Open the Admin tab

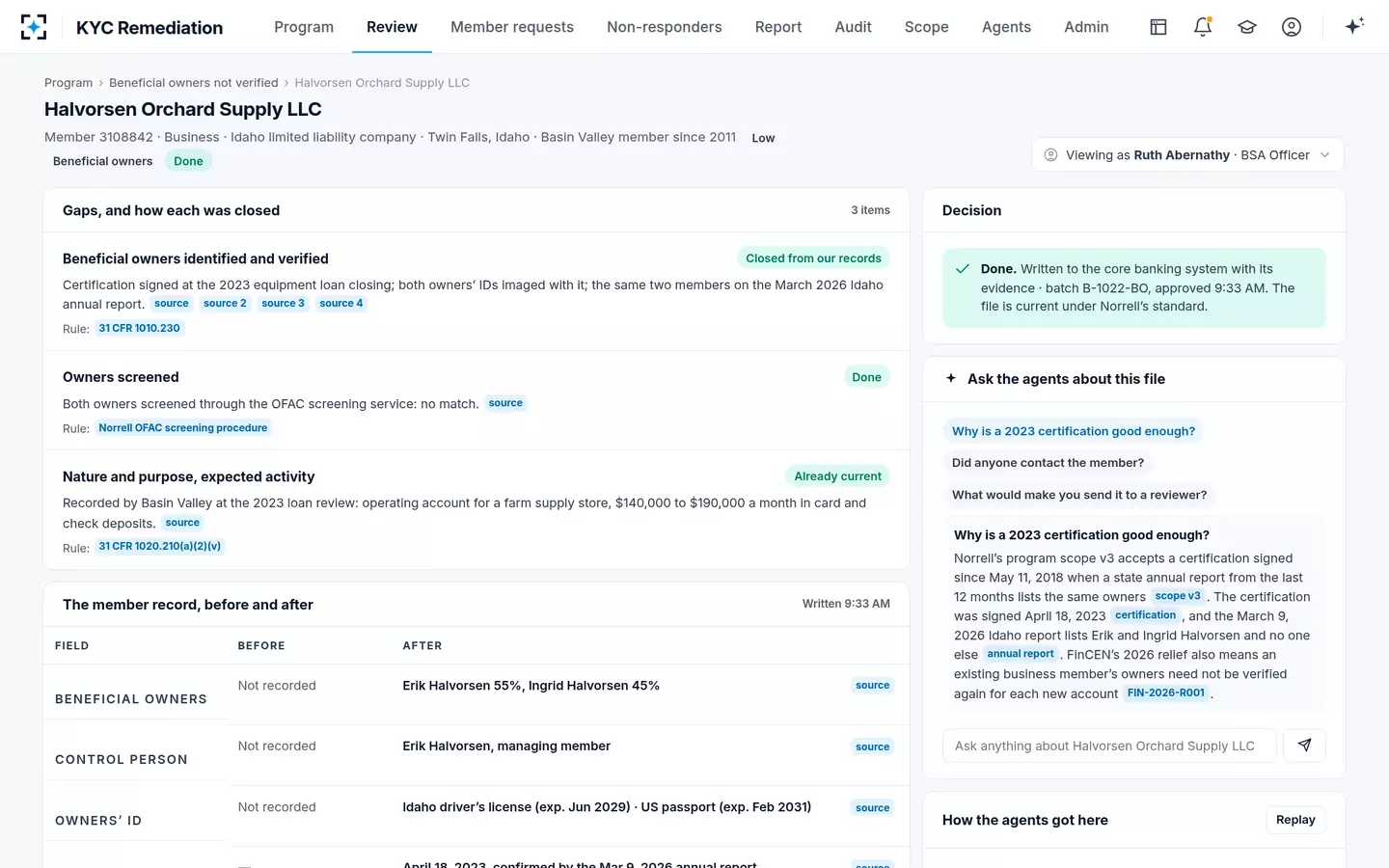point(1086,27)
